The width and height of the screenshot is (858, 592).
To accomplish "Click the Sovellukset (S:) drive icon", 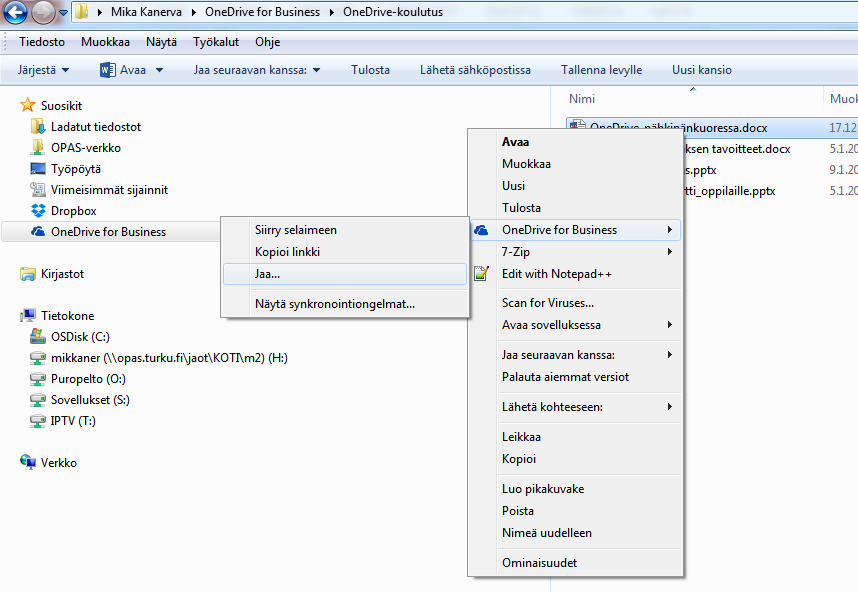I will click(38, 400).
